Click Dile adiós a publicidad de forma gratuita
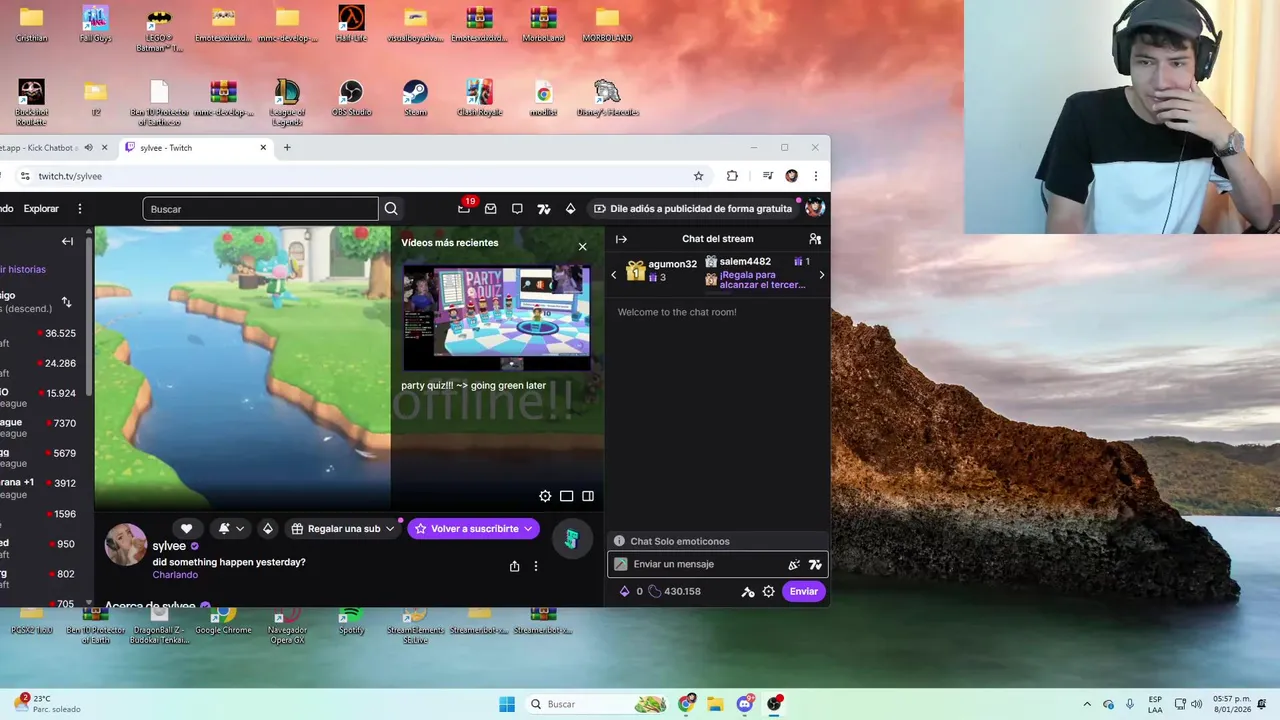Screen dimensions: 1280x720 pyautogui.click(x=693, y=209)
